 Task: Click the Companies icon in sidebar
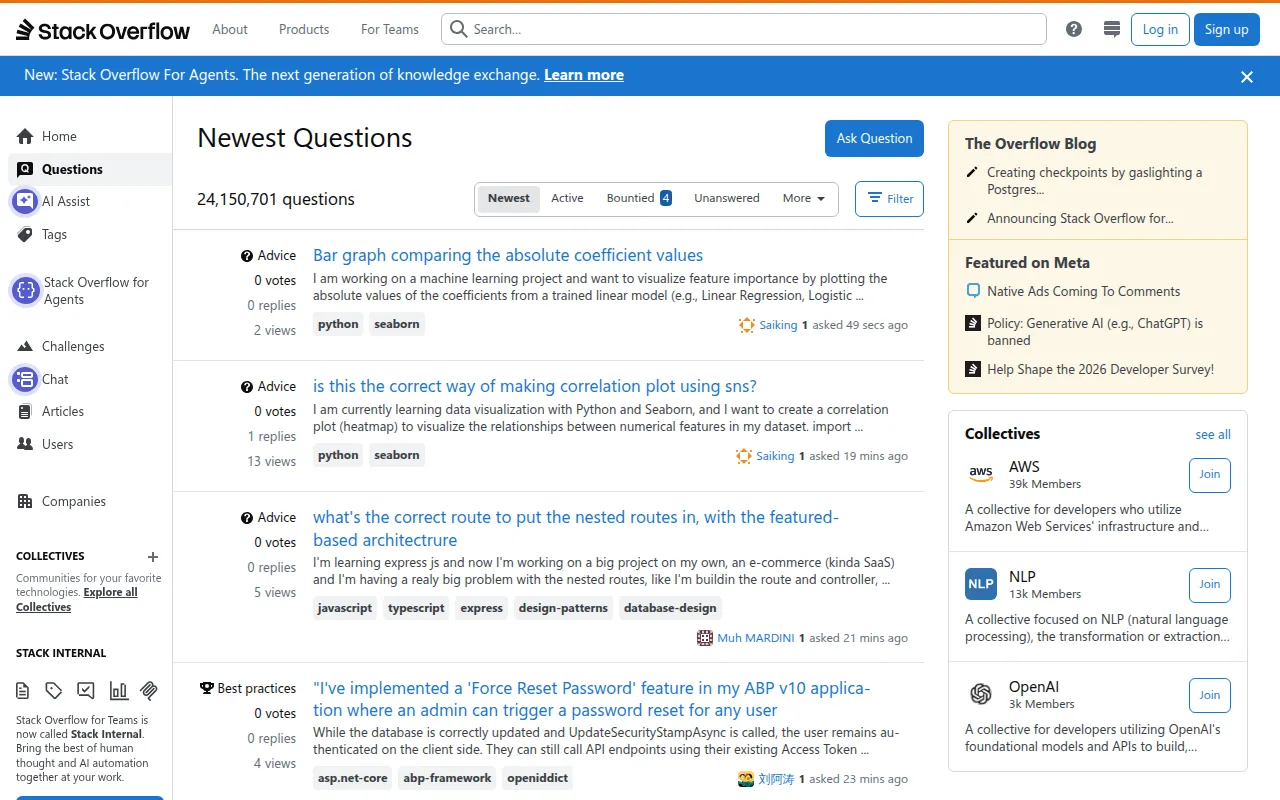[25, 501]
